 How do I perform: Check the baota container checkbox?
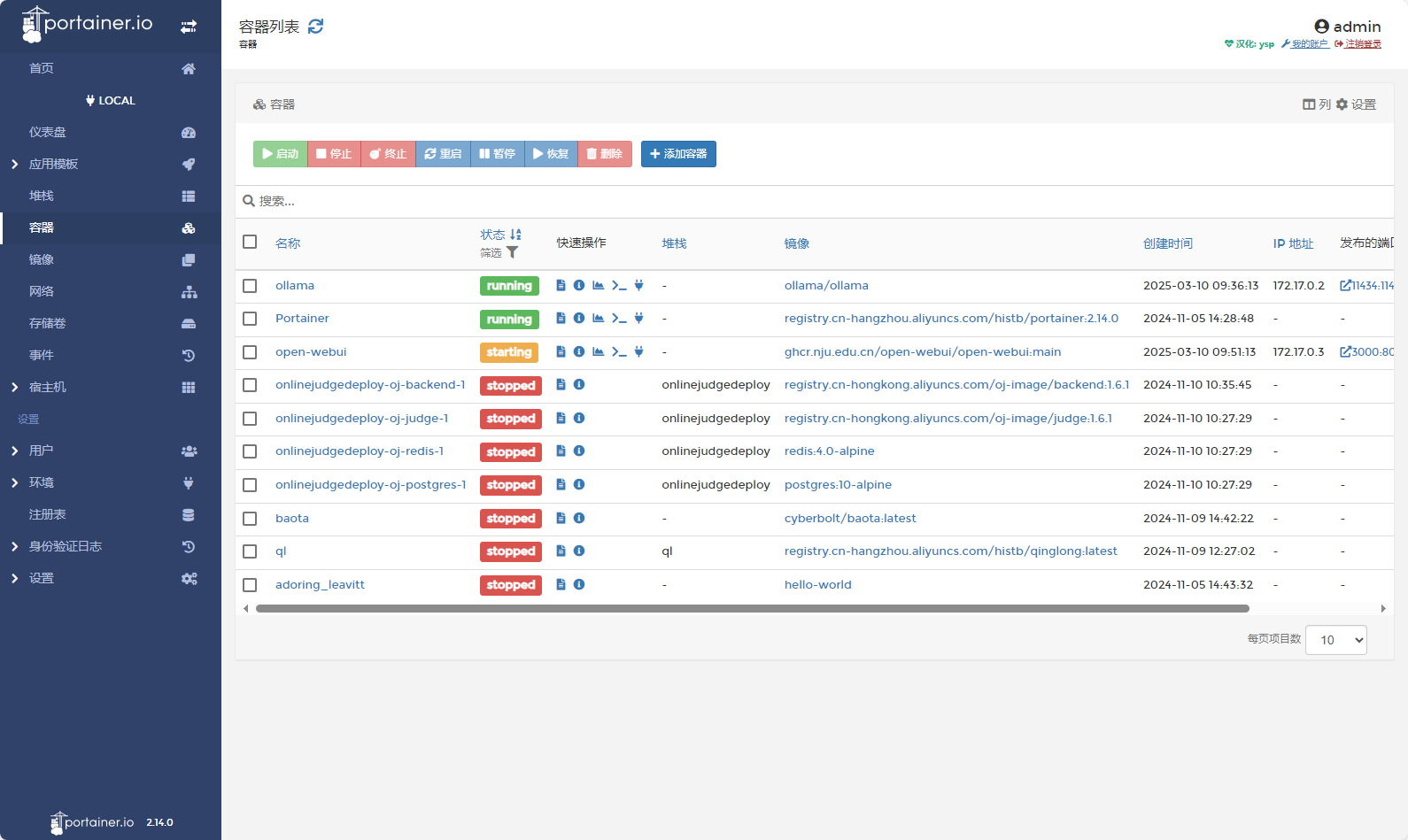(x=250, y=519)
